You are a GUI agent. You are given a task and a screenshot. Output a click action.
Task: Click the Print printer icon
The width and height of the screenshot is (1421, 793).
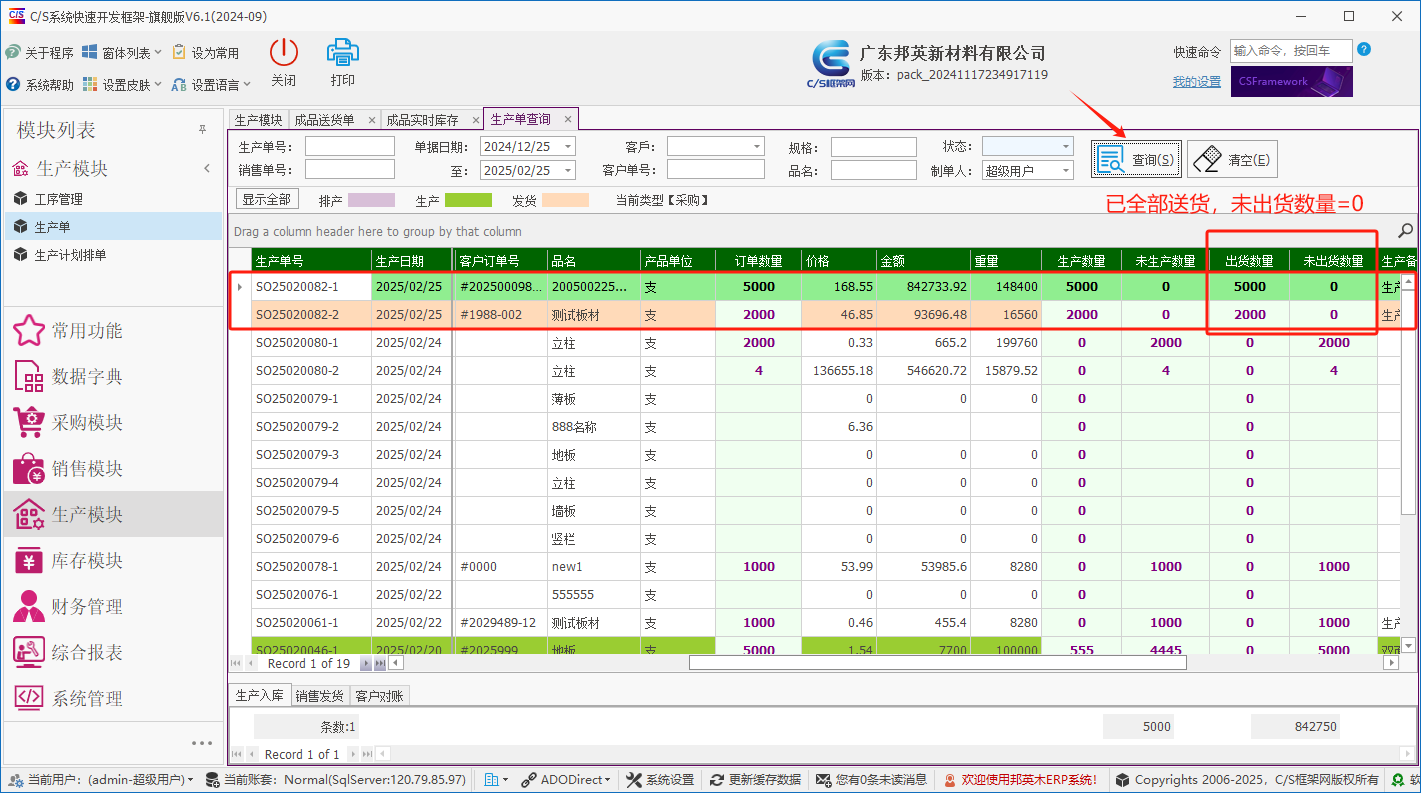(343, 53)
